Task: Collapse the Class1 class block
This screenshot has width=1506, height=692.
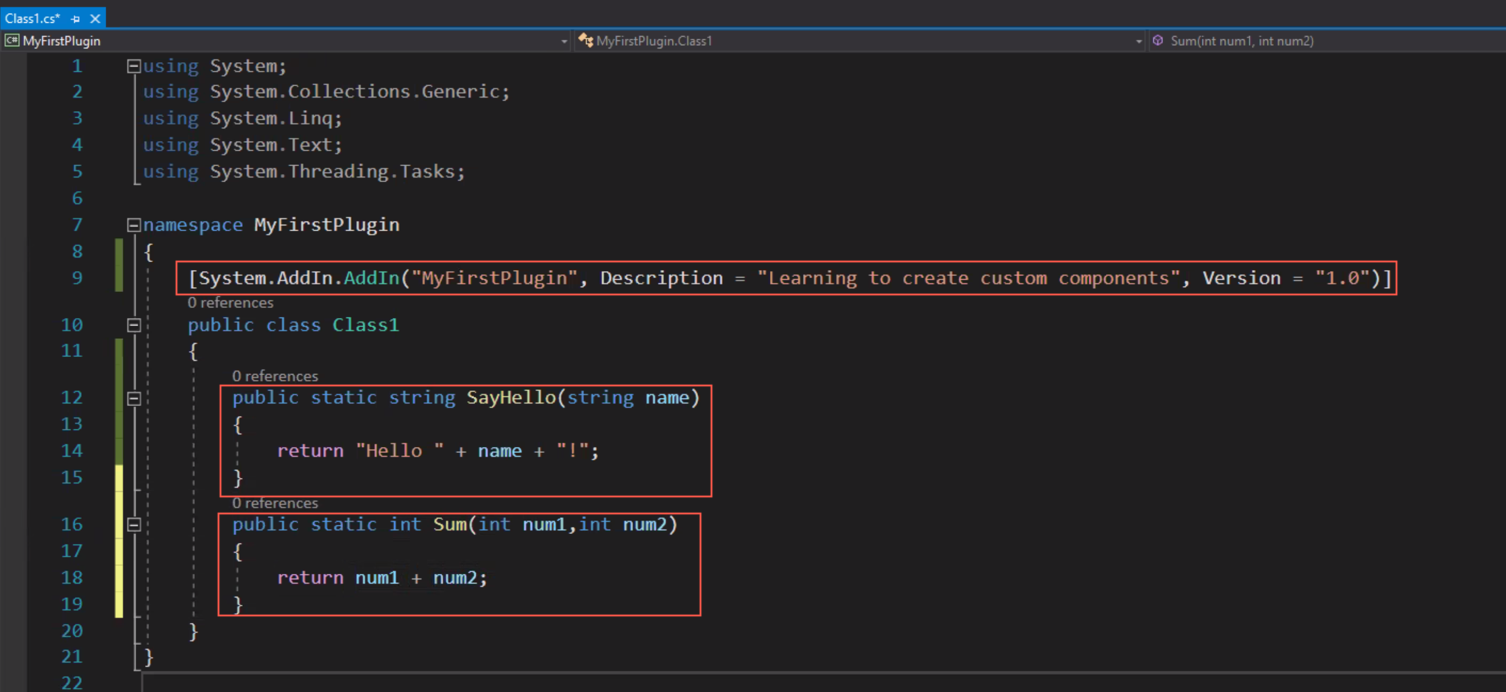Action: click(133, 325)
